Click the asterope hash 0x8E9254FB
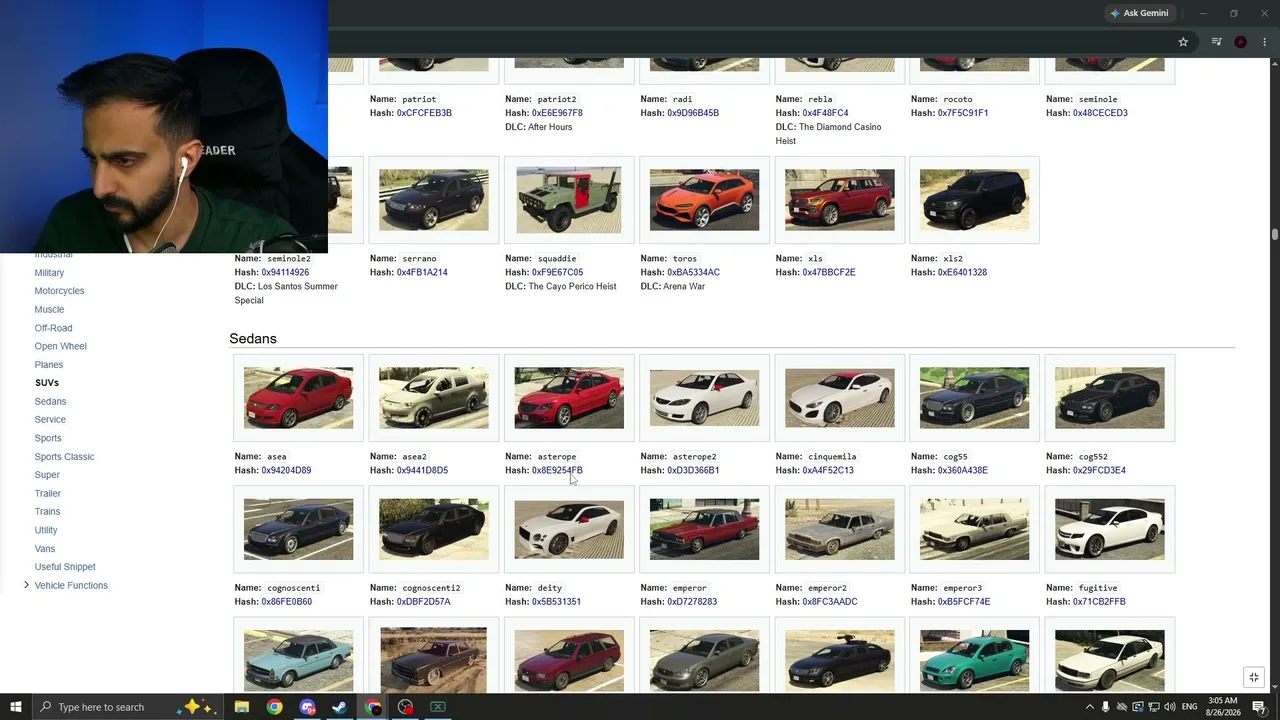 click(557, 470)
